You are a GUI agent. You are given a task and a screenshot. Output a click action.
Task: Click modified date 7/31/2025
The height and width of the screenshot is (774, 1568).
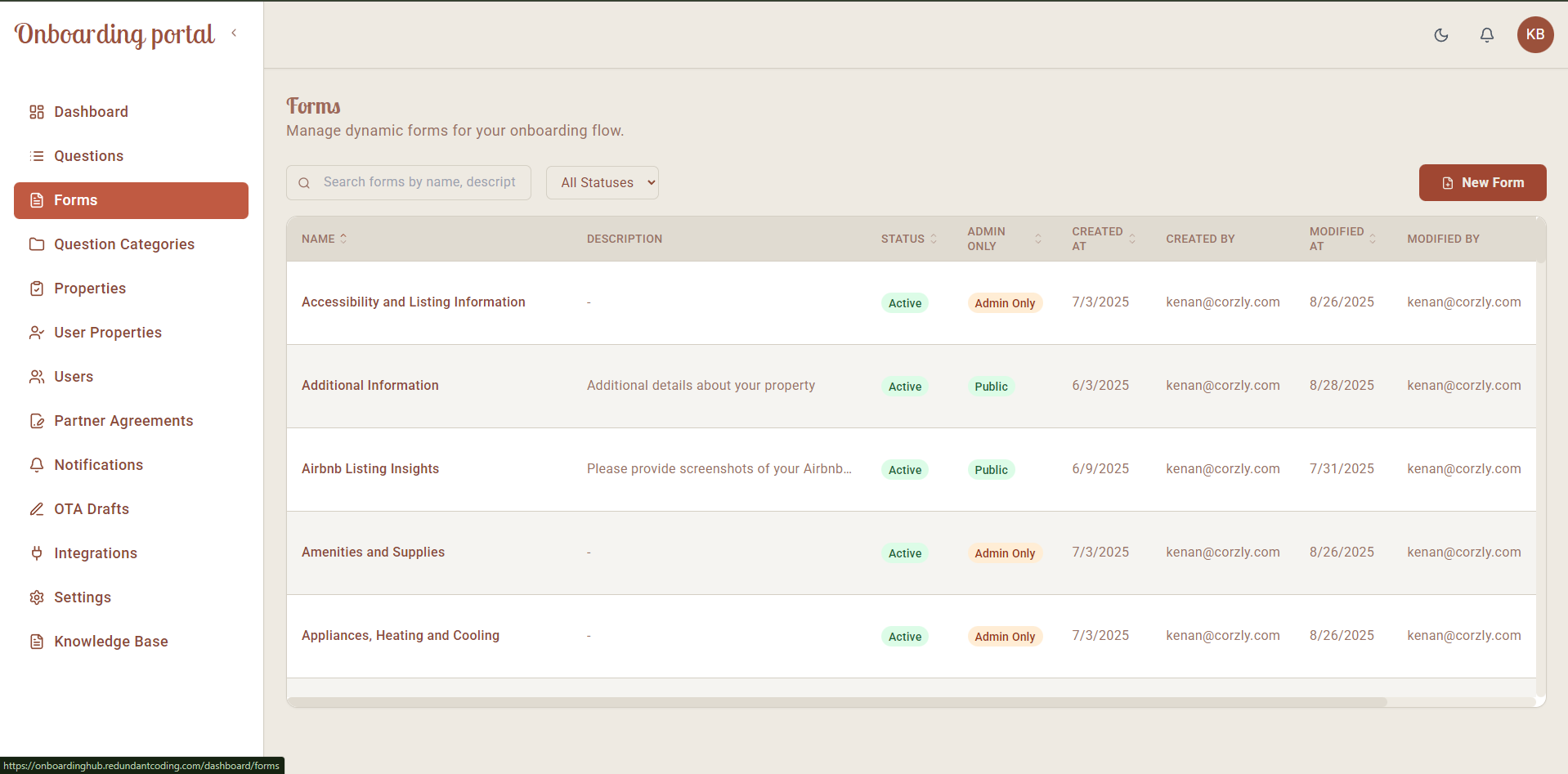pos(1342,469)
